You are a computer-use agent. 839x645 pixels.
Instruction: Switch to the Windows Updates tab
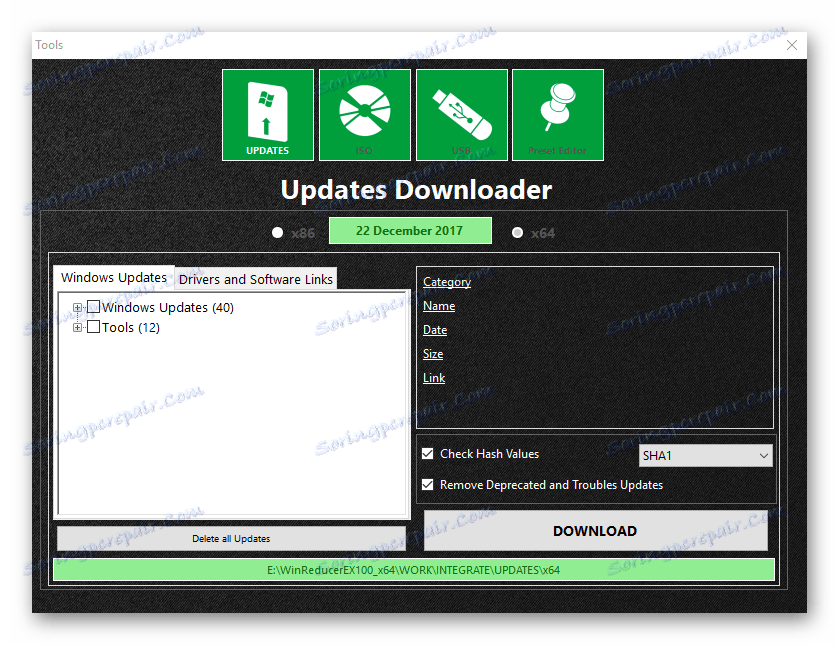pyautogui.click(x=113, y=277)
